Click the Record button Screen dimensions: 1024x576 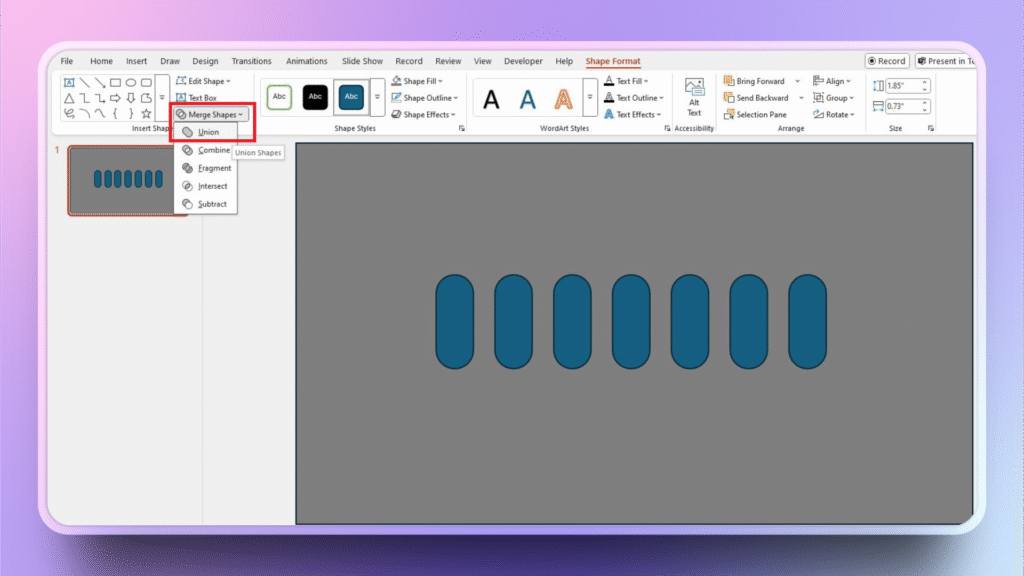coord(886,61)
